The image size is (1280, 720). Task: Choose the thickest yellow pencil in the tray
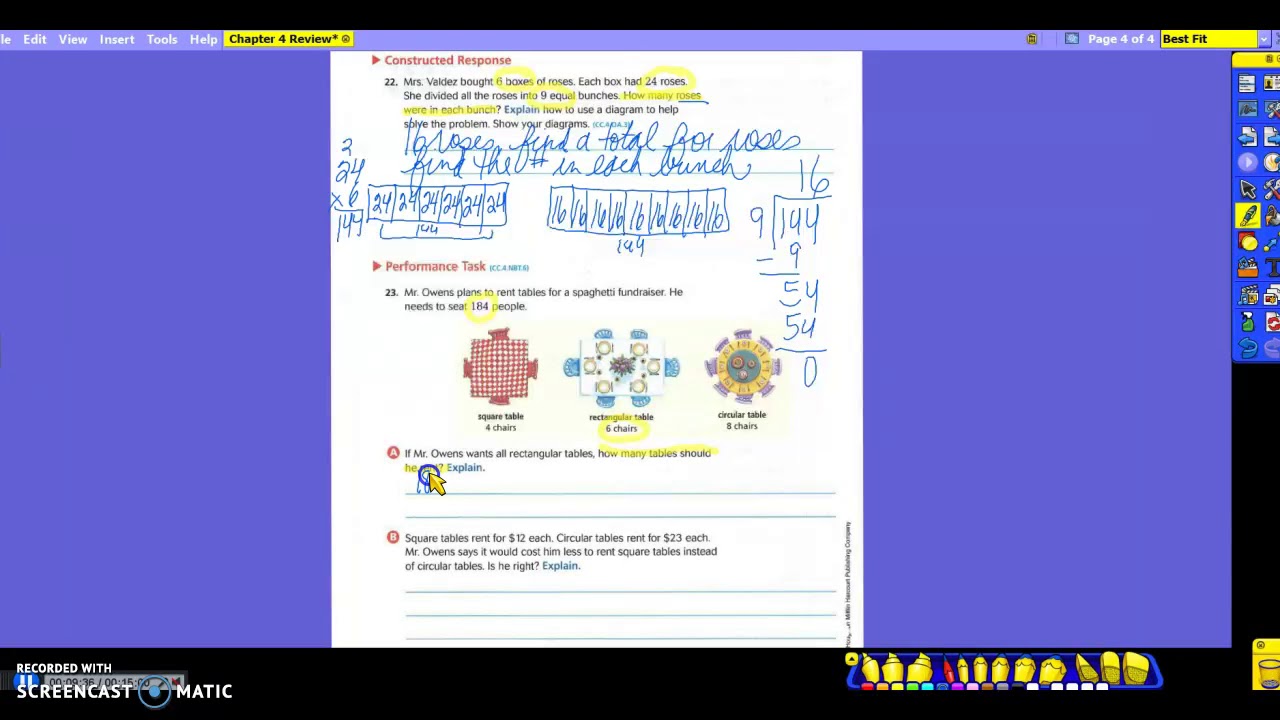(1052, 669)
